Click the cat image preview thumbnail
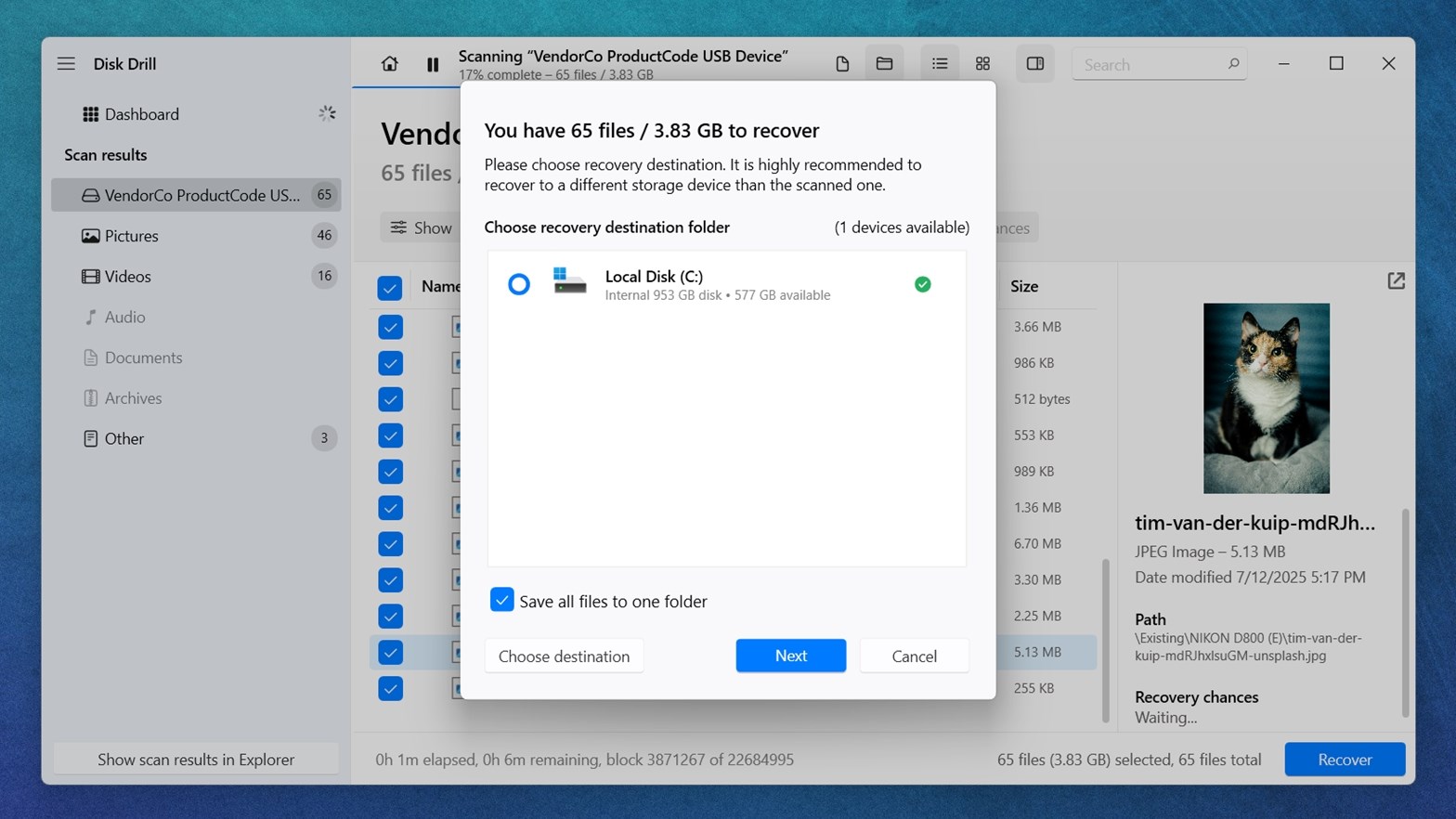The width and height of the screenshot is (1456, 819). click(1266, 398)
